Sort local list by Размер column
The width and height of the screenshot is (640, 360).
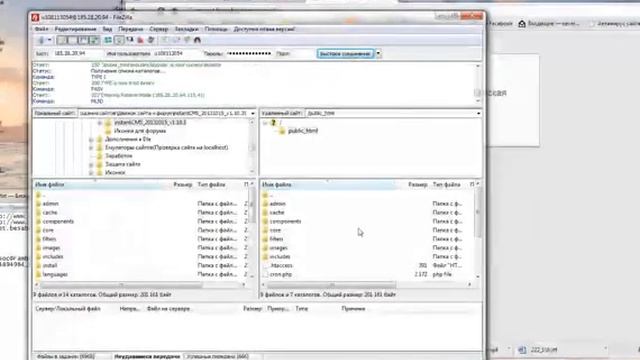tap(183, 185)
